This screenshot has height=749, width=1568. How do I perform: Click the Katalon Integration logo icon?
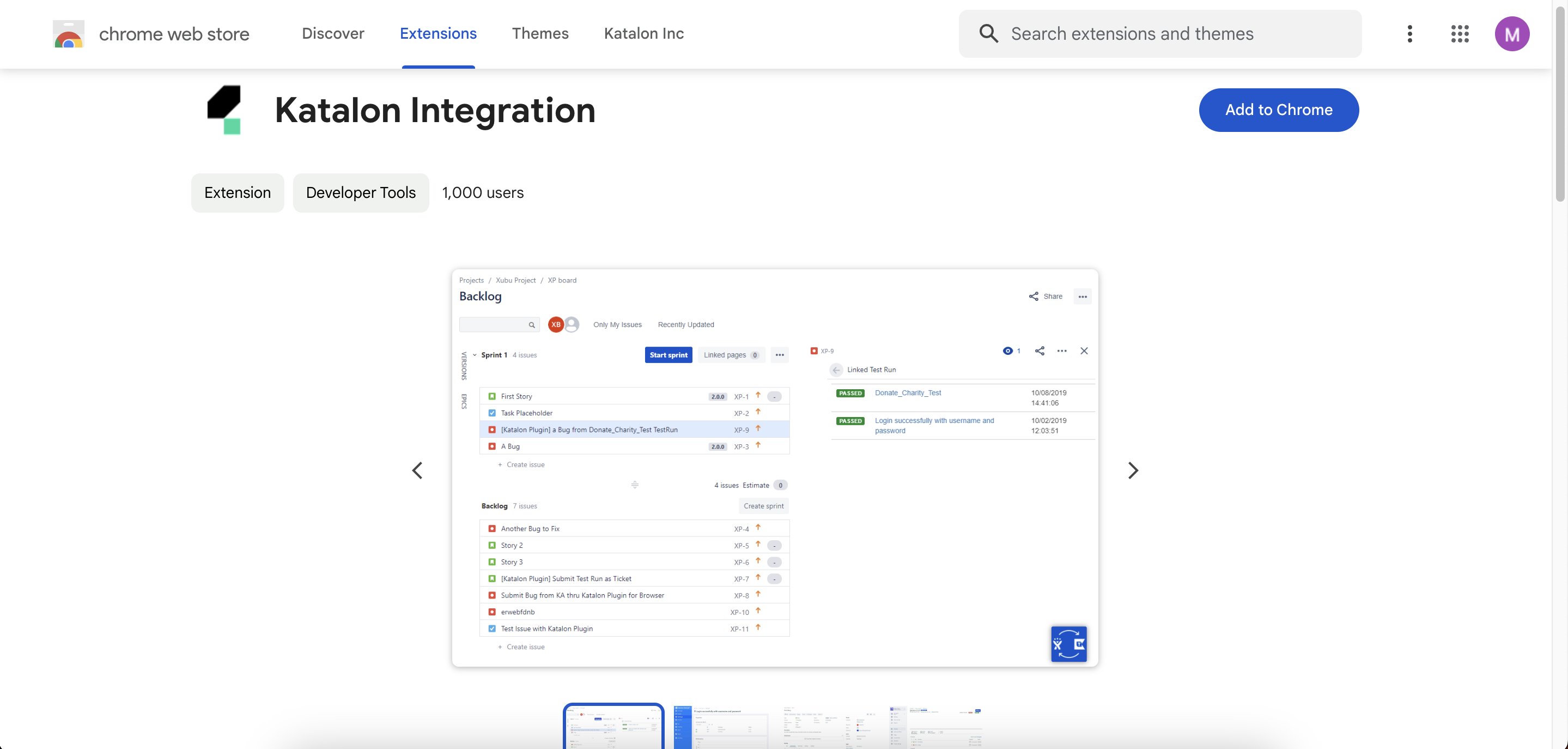click(224, 110)
